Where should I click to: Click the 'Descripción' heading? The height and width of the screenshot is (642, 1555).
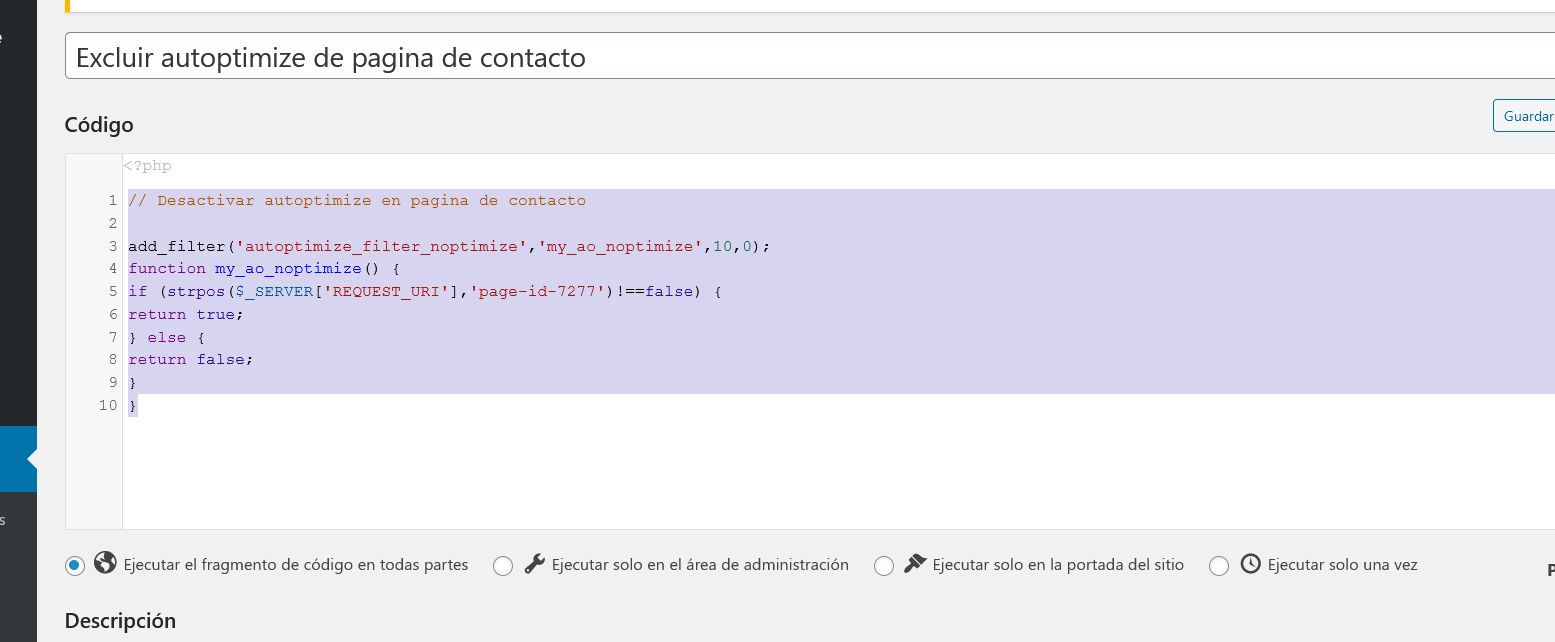[120, 621]
